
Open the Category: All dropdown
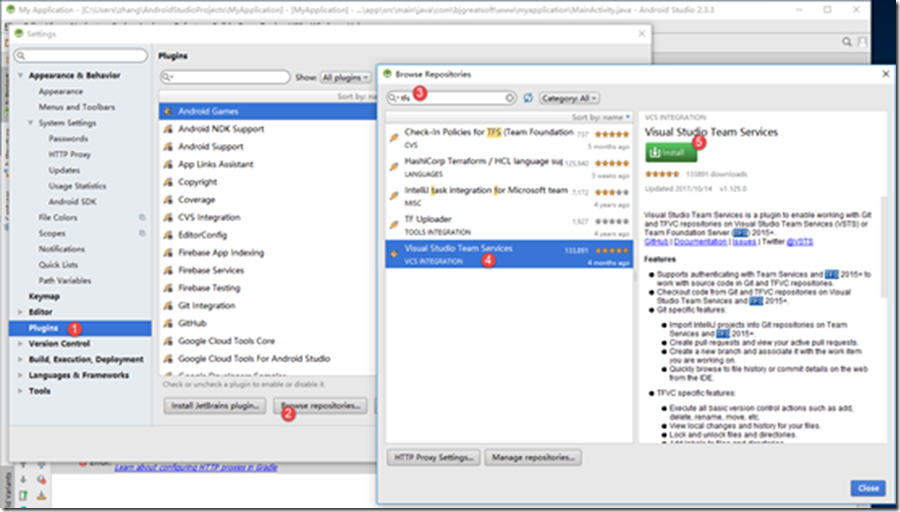(x=569, y=98)
